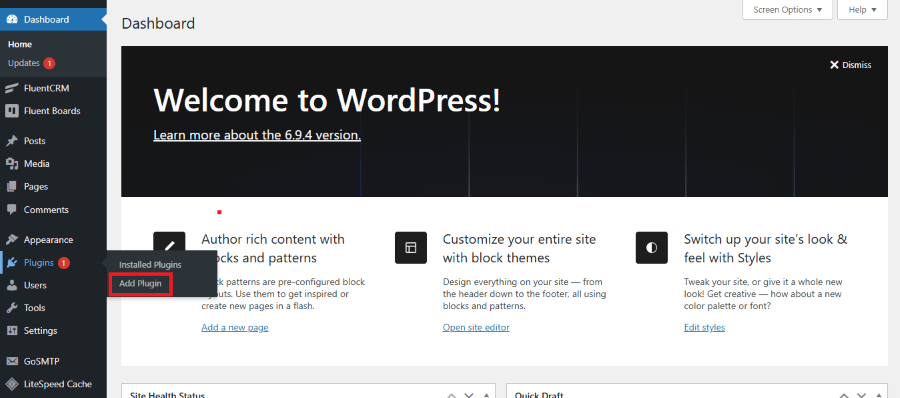Click the Welcome to WordPress! heading

pyautogui.click(x=327, y=101)
